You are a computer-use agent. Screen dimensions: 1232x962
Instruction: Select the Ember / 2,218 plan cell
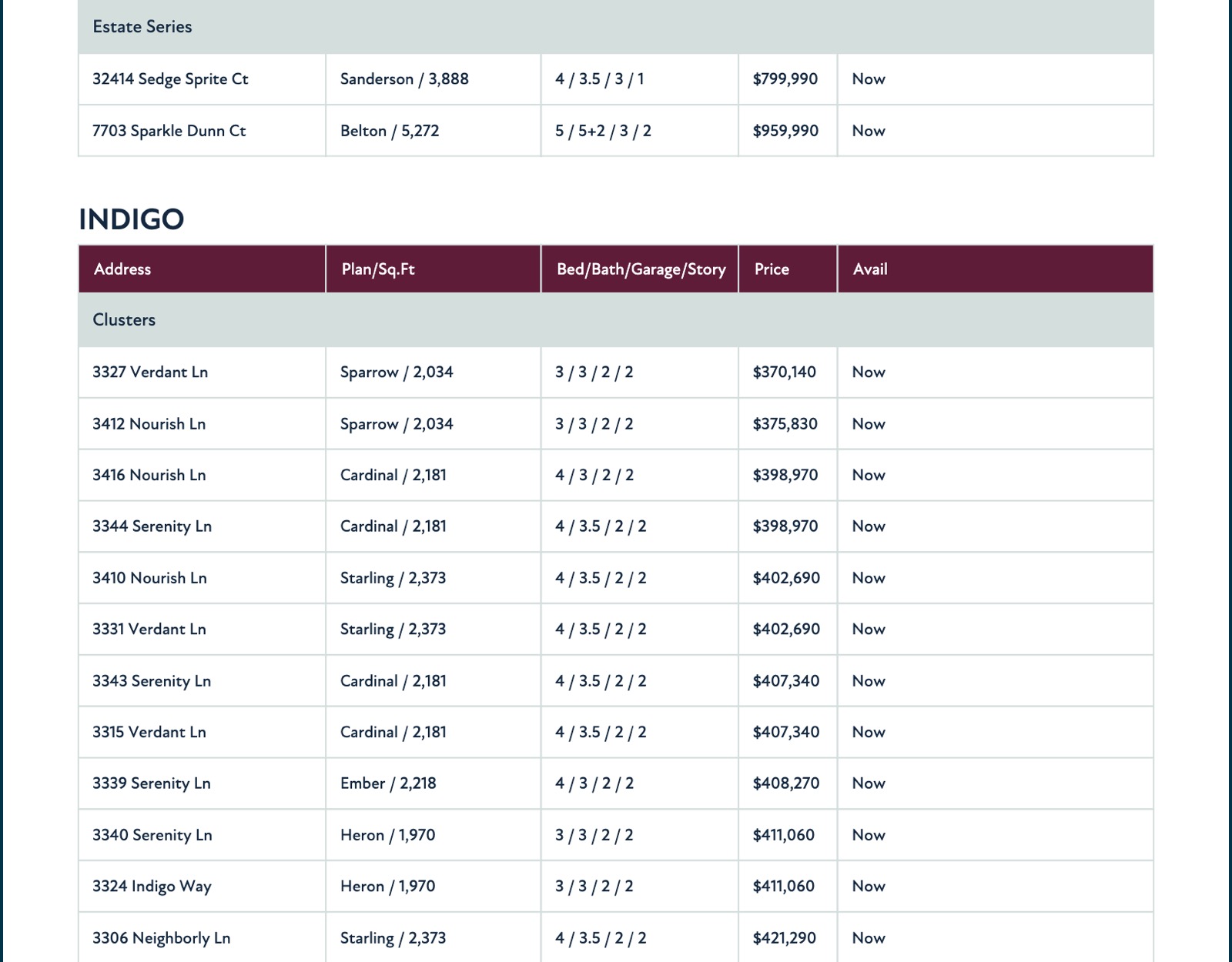pos(388,783)
